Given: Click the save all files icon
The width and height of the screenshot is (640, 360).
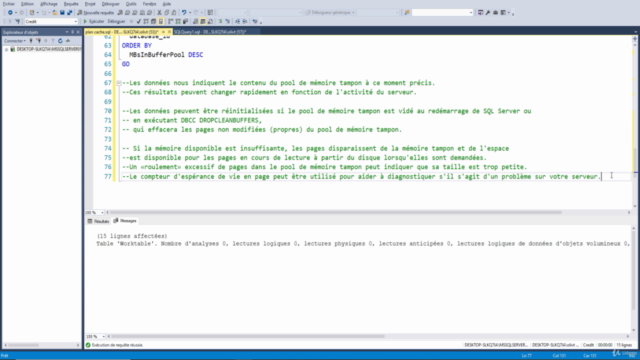Looking at the screenshot, I should pyautogui.click(x=69, y=13).
